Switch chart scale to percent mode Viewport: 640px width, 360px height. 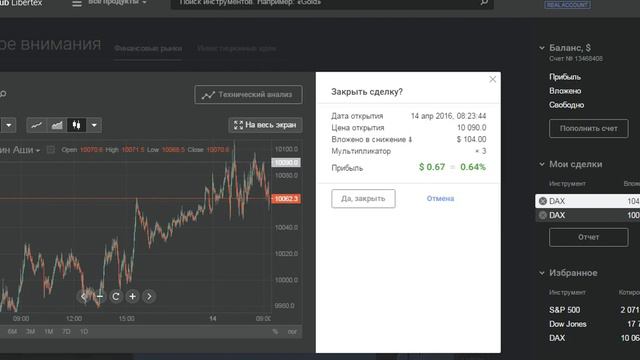(275, 331)
